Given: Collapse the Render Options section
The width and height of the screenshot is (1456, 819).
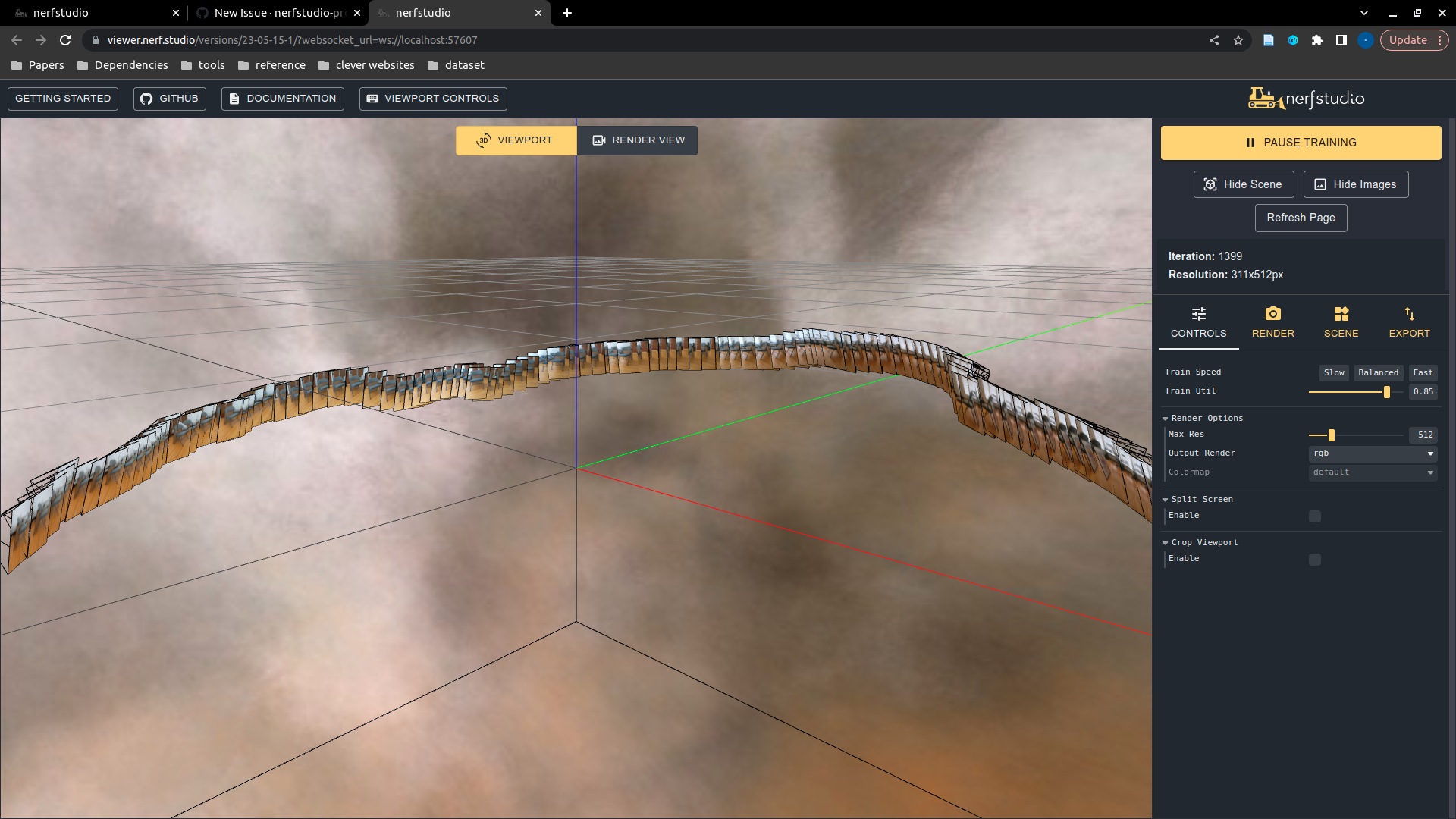Looking at the screenshot, I should tap(1166, 419).
